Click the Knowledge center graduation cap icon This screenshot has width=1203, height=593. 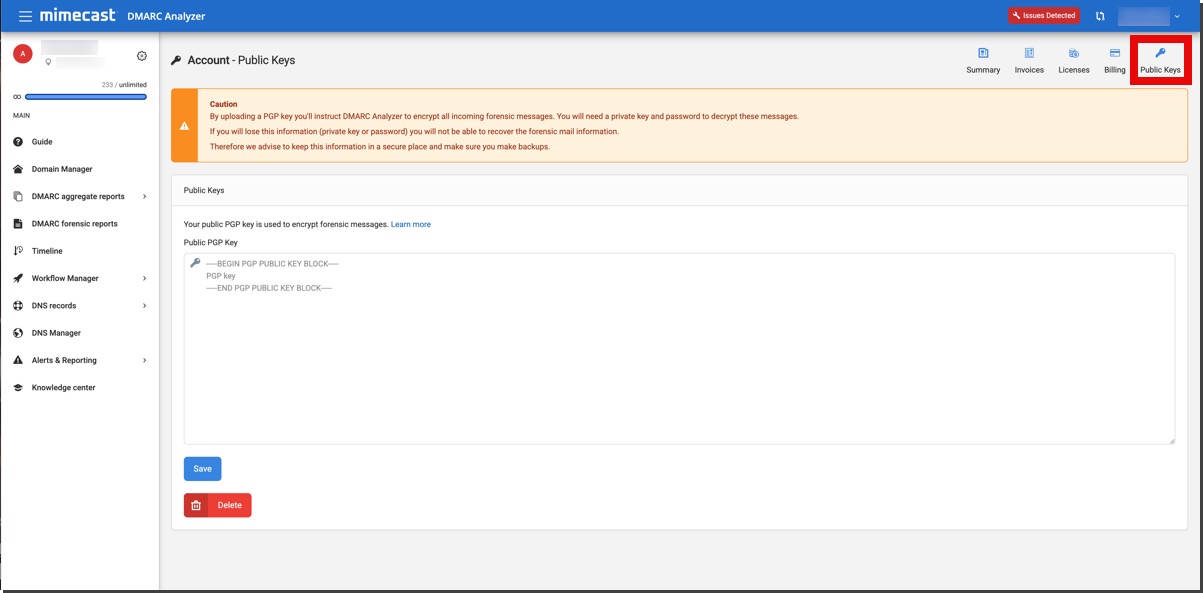click(x=18, y=387)
